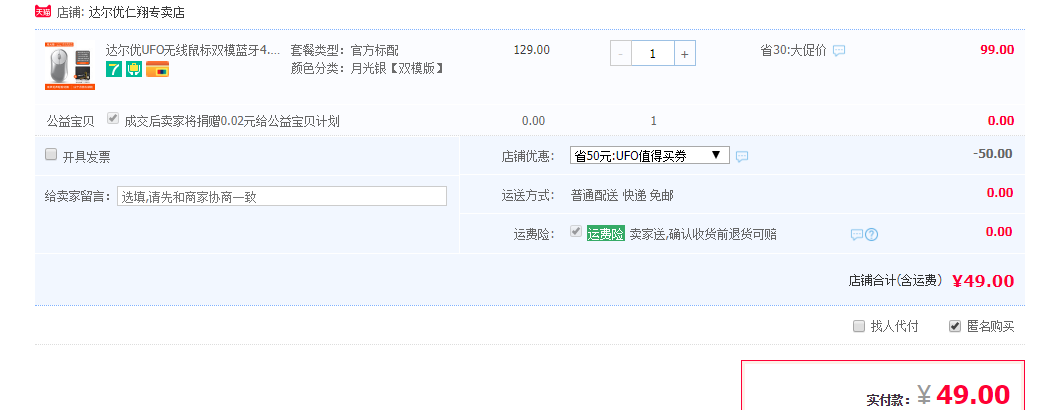Screen dimensions: 1045x410
Task: Open 达尔优UFO无线鼠标 product title link
Action: pyautogui.click(x=193, y=50)
